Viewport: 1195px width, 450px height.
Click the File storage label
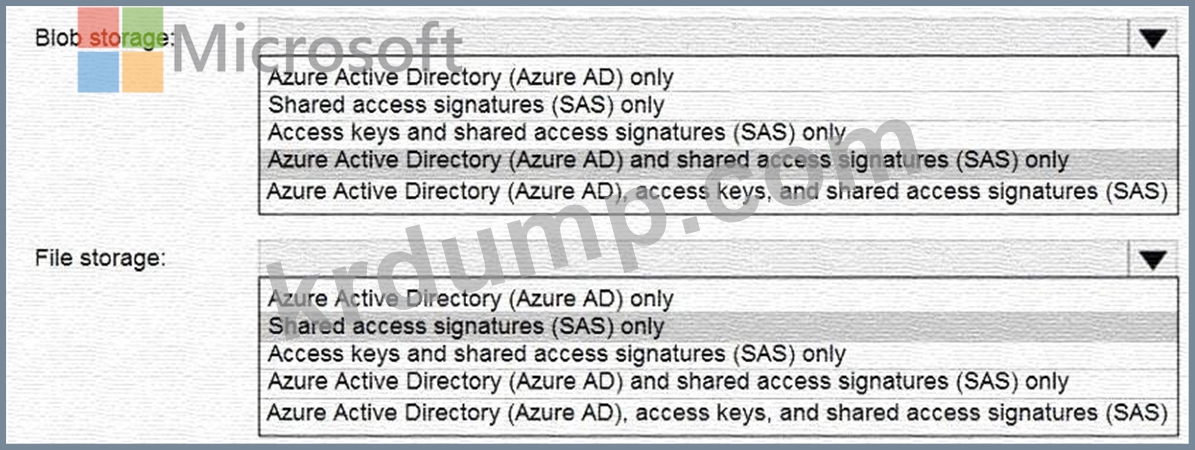pos(100,258)
